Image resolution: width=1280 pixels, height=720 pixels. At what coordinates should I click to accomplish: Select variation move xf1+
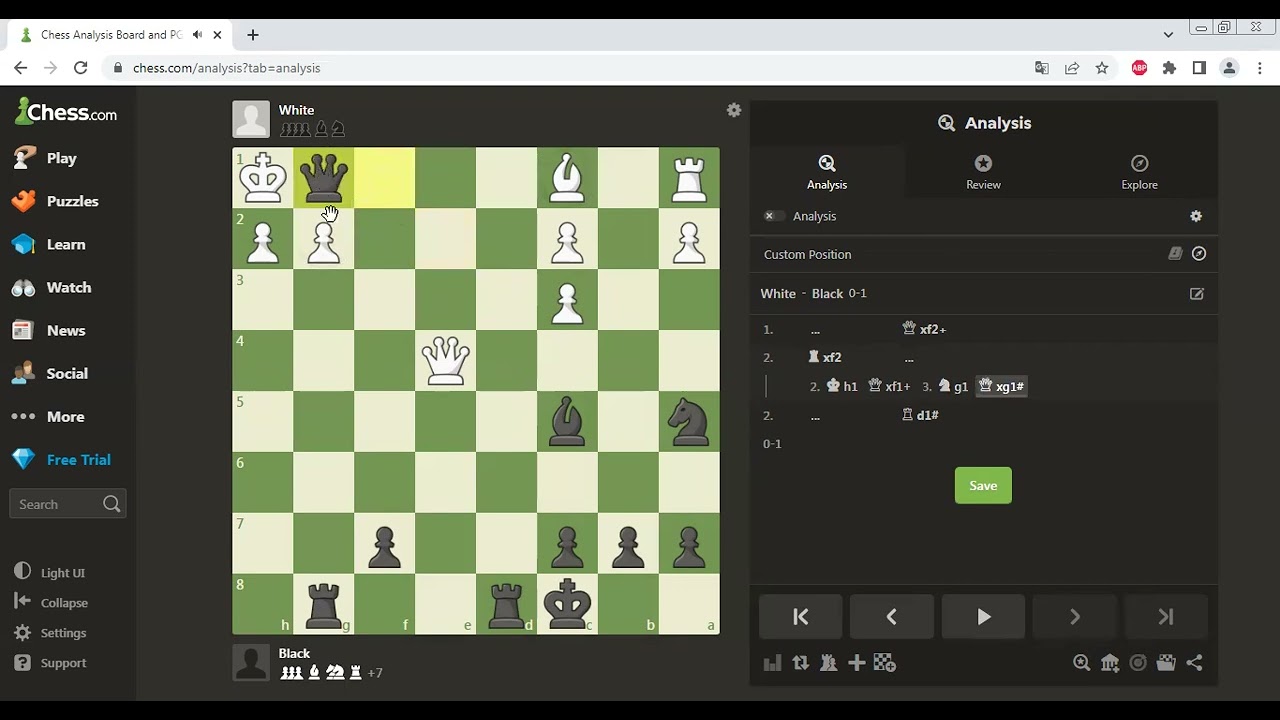pyautogui.click(x=889, y=386)
